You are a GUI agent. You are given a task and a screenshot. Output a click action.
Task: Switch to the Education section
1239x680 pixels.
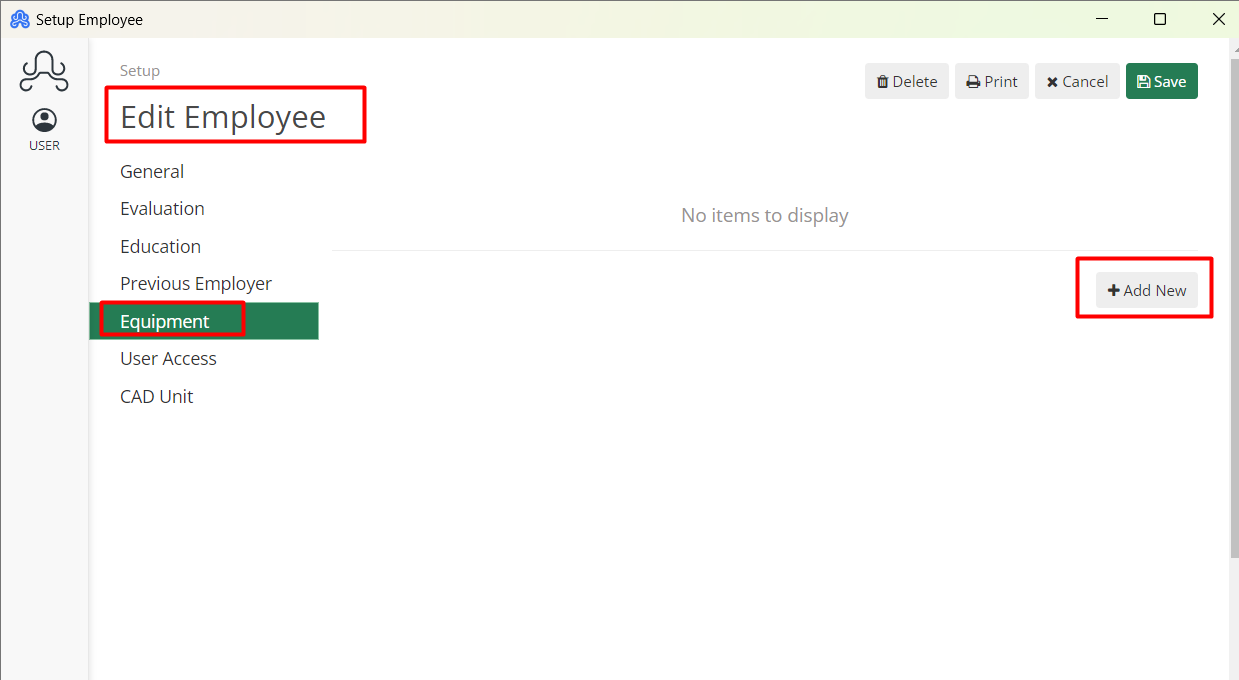pyautogui.click(x=160, y=246)
